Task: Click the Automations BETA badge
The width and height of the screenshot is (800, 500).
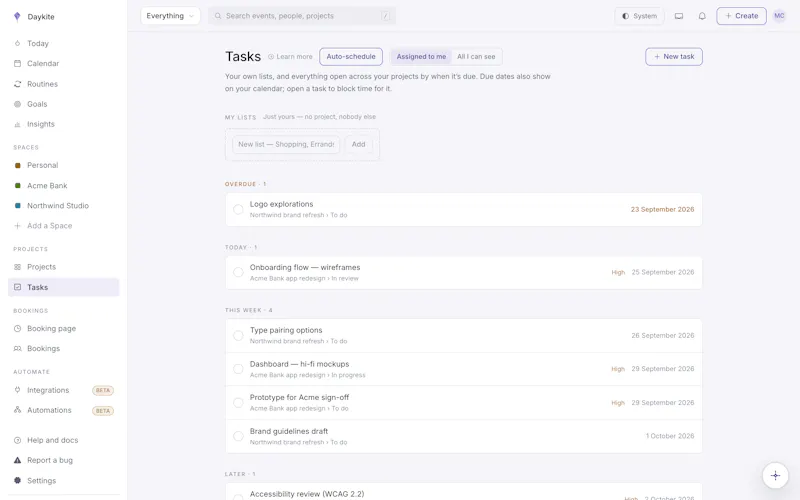Action: click(x=103, y=411)
